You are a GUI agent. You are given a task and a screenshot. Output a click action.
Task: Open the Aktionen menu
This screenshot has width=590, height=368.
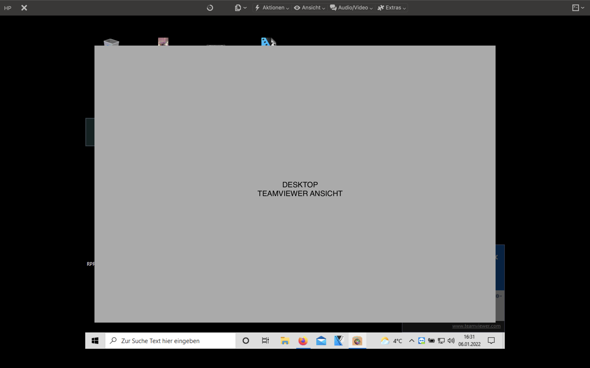272,8
